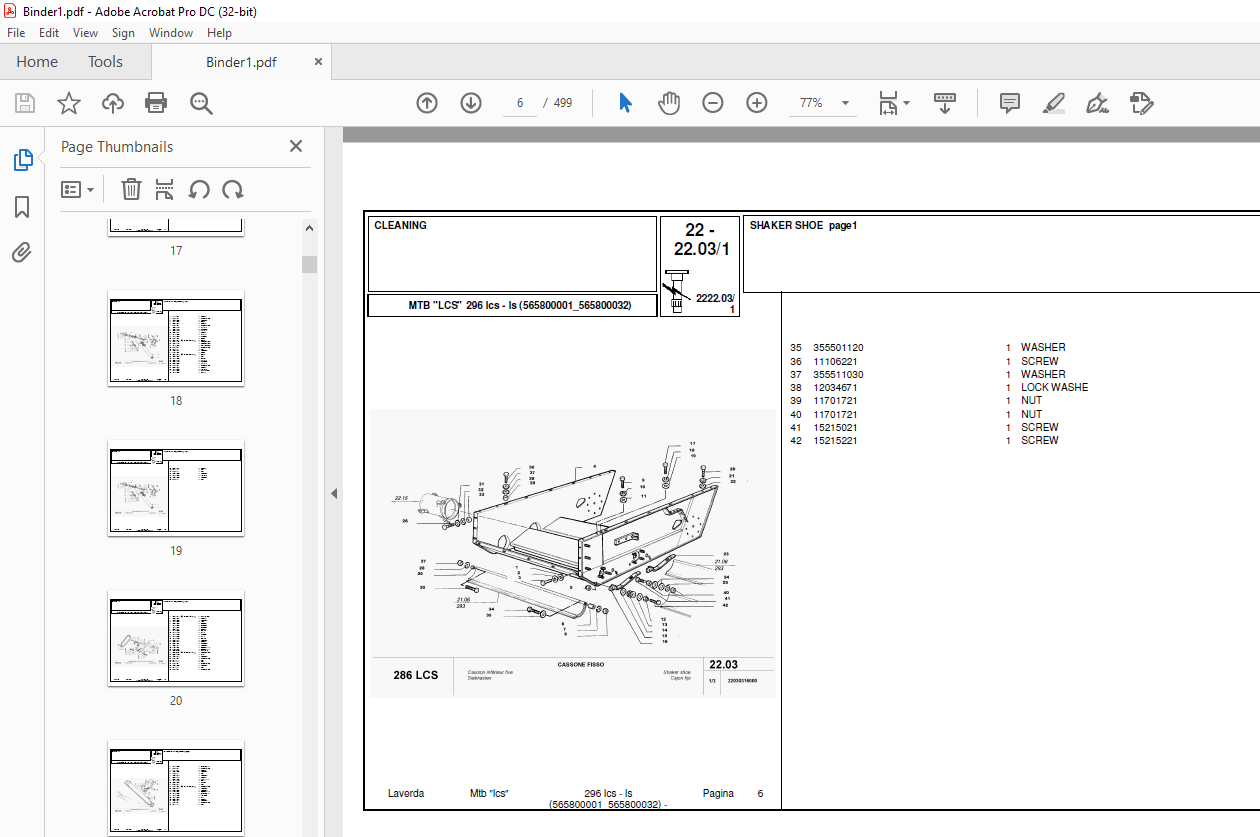
Task: Open the Bookmarks sidebar panel
Action: coord(22,207)
